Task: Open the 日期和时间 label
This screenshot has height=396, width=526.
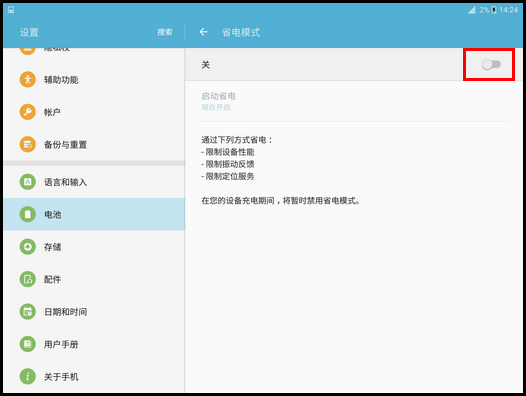Action: pos(65,312)
